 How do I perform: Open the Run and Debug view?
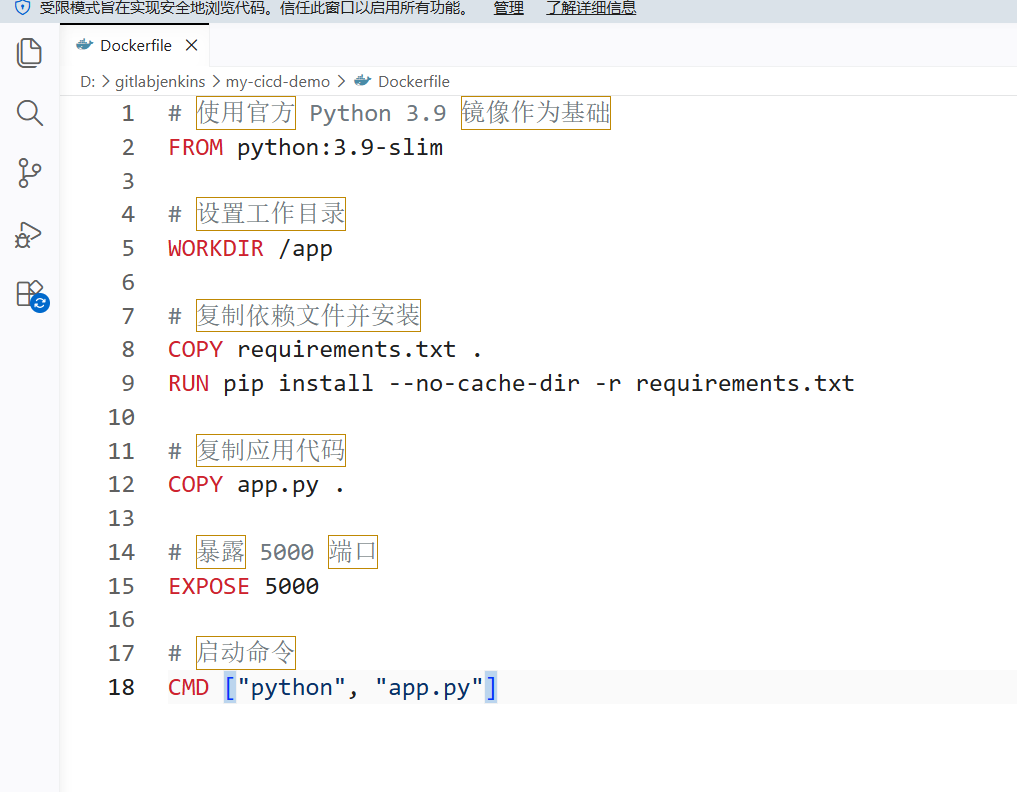[x=29, y=235]
